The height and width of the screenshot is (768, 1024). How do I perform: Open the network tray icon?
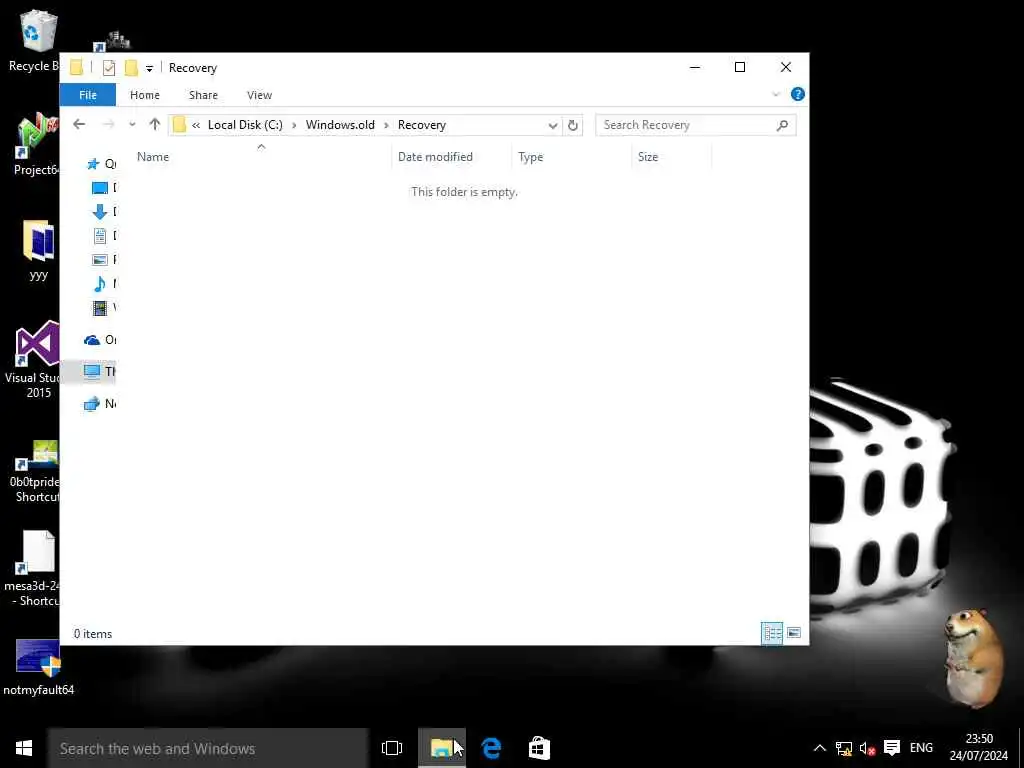844,748
